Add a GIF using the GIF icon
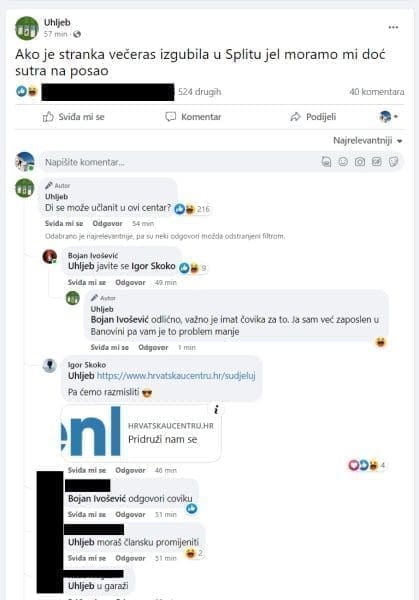The width and height of the screenshot is (419, 600). [377, 162]
